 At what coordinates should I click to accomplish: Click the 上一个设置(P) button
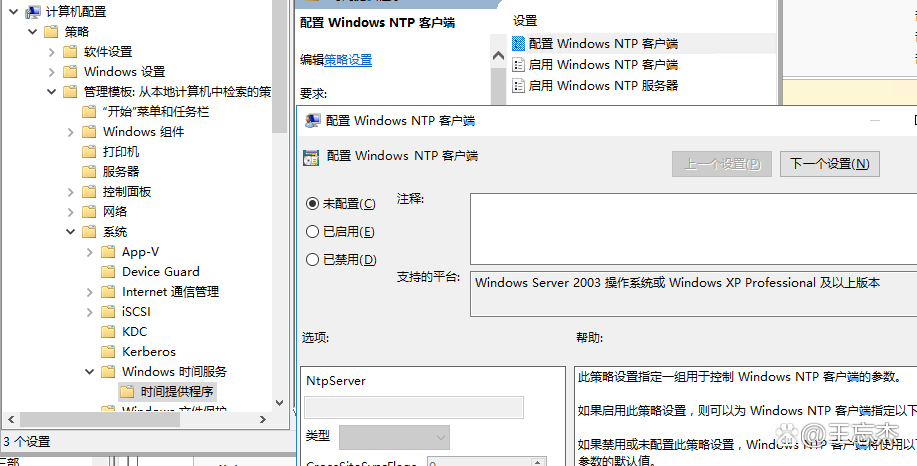pyautogui.click(x=722, y=164)
